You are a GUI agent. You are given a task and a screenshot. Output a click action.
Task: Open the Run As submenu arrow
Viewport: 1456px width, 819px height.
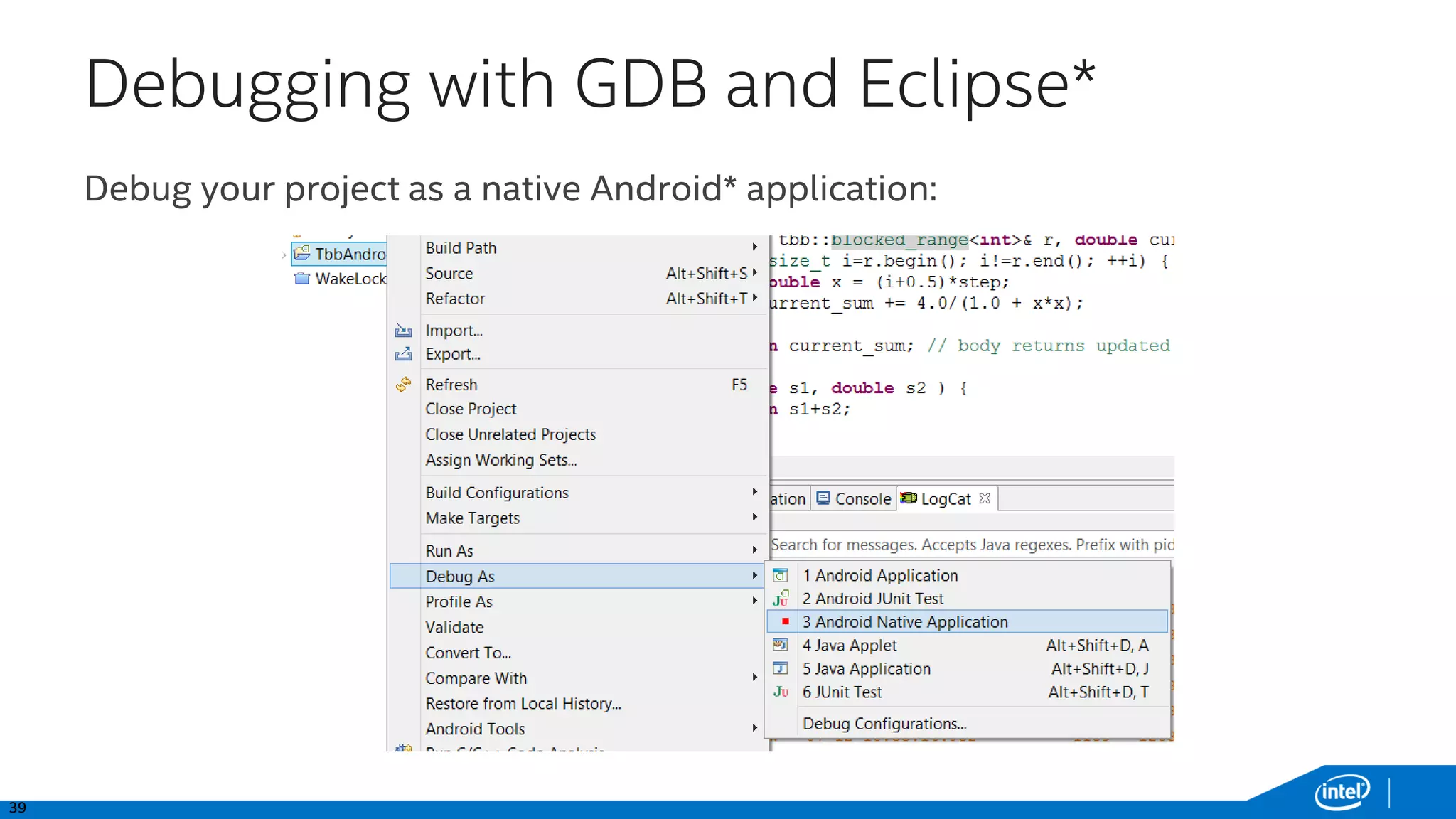pos(755,550)
